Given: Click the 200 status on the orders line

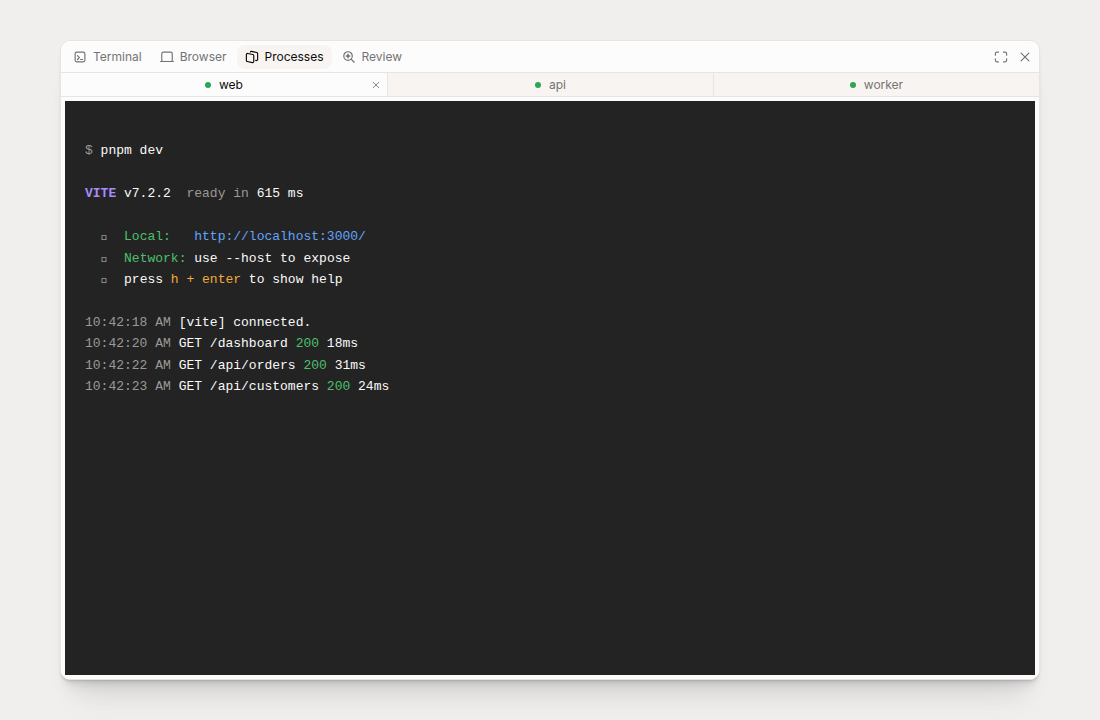Looking at the screenshot, I should point(315,365).
